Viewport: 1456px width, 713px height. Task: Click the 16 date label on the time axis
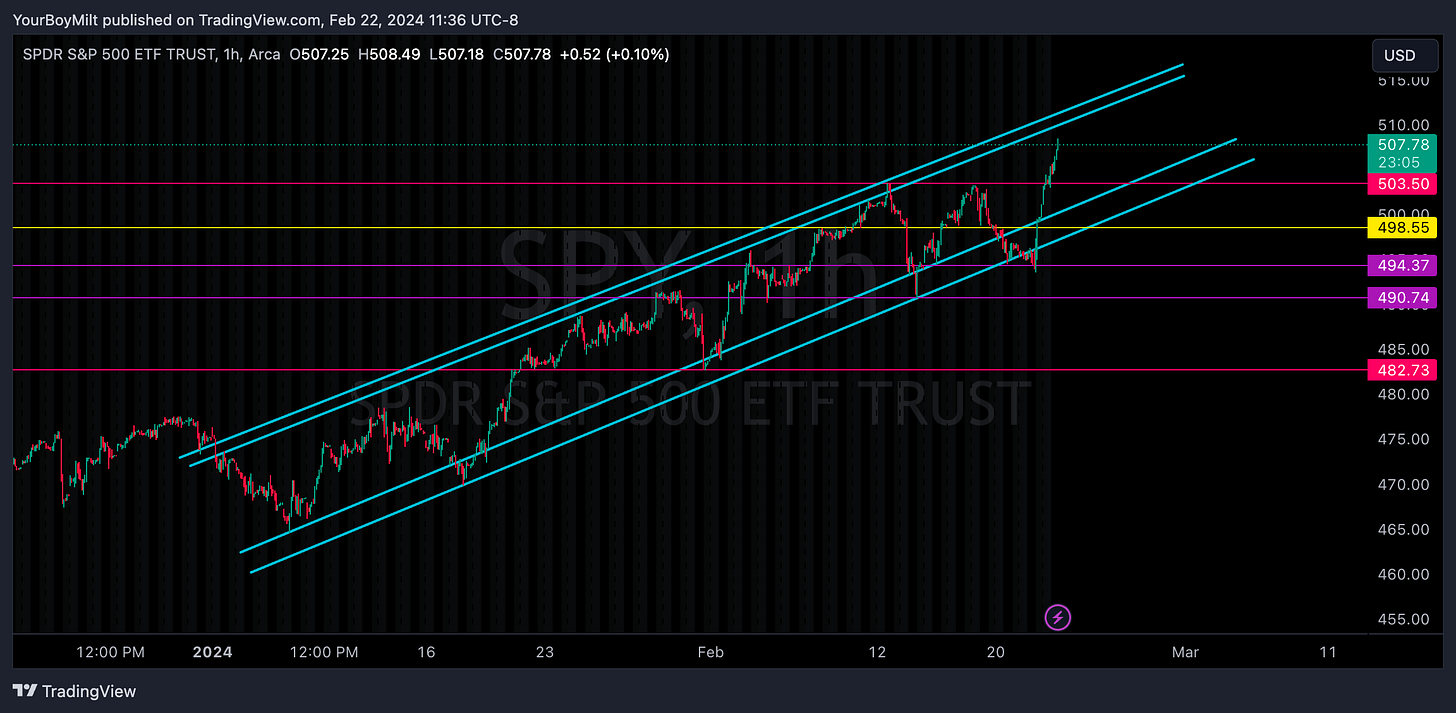click(426, 652)
